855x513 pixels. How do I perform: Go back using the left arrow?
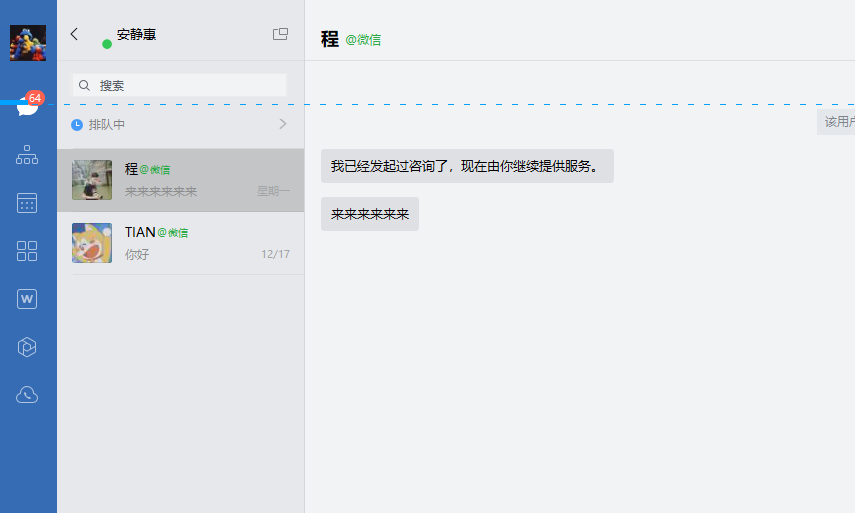[x=74, y=34]
